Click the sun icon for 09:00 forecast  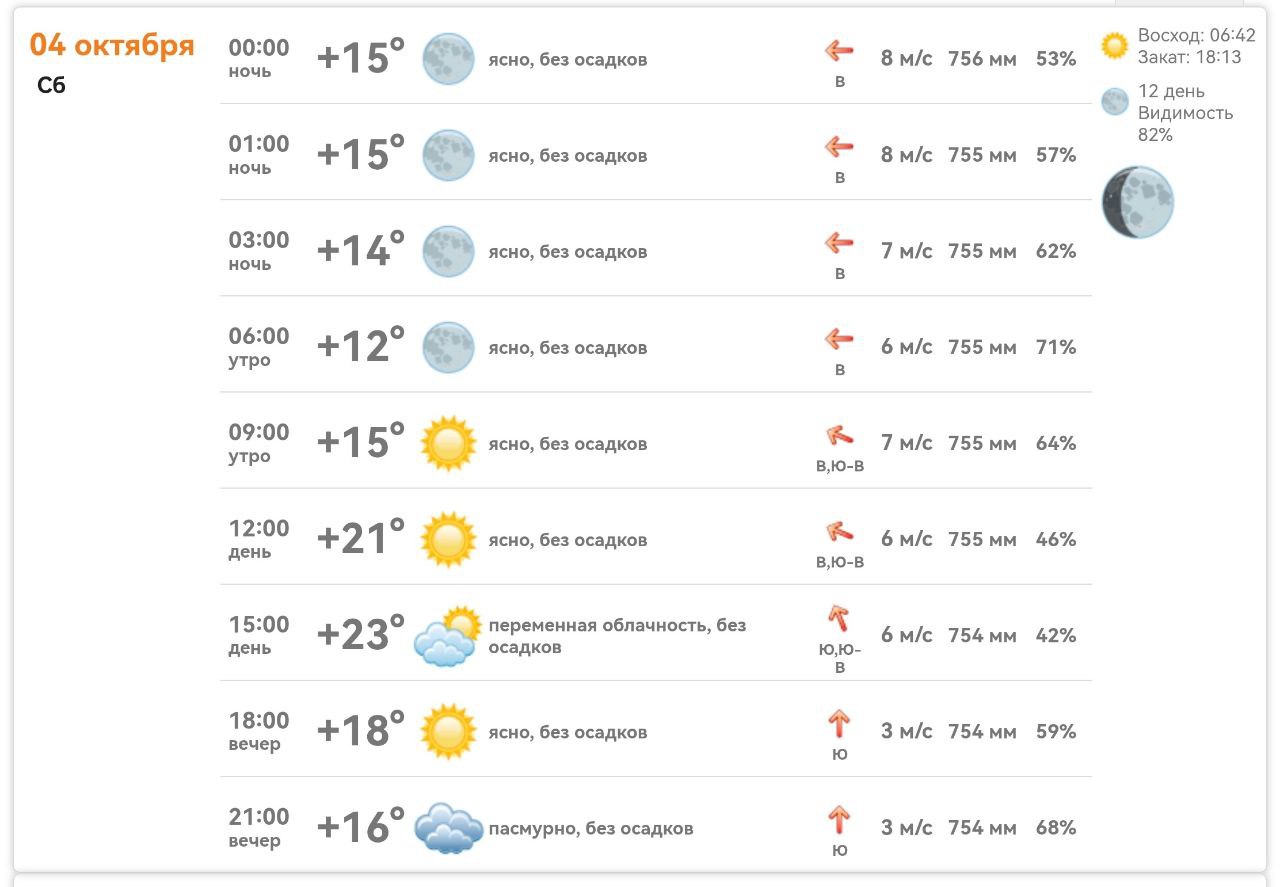pos(448,443)
